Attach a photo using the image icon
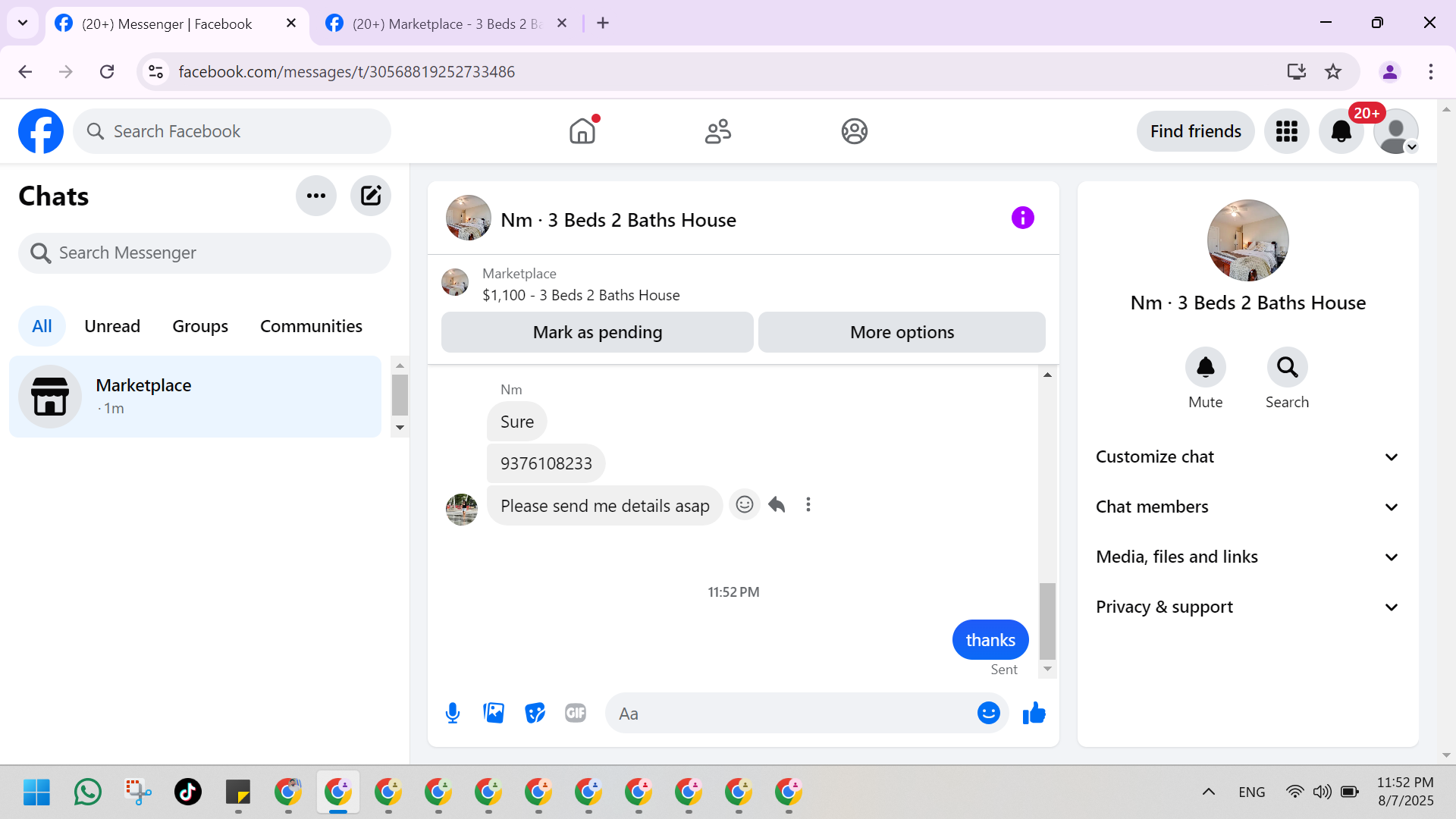 click(494, 713)
